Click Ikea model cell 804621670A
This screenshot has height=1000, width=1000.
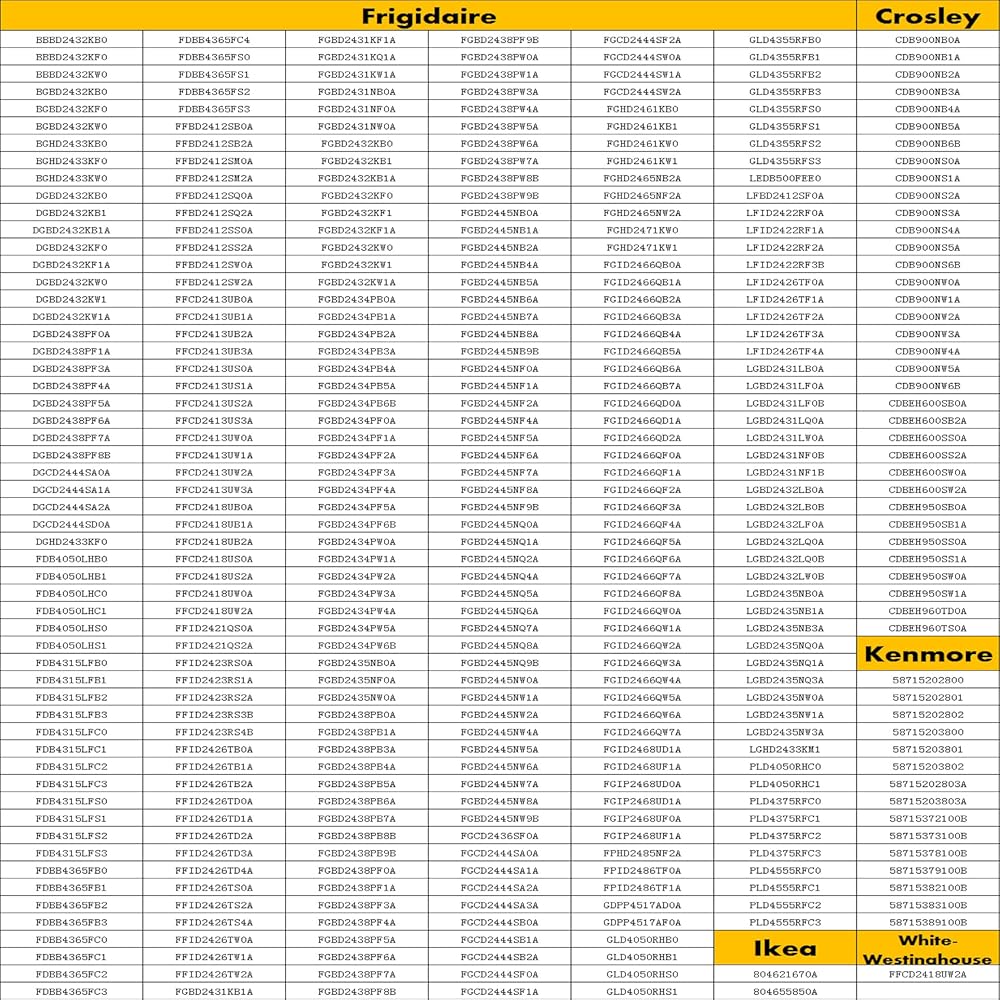[x=785, y=974]
